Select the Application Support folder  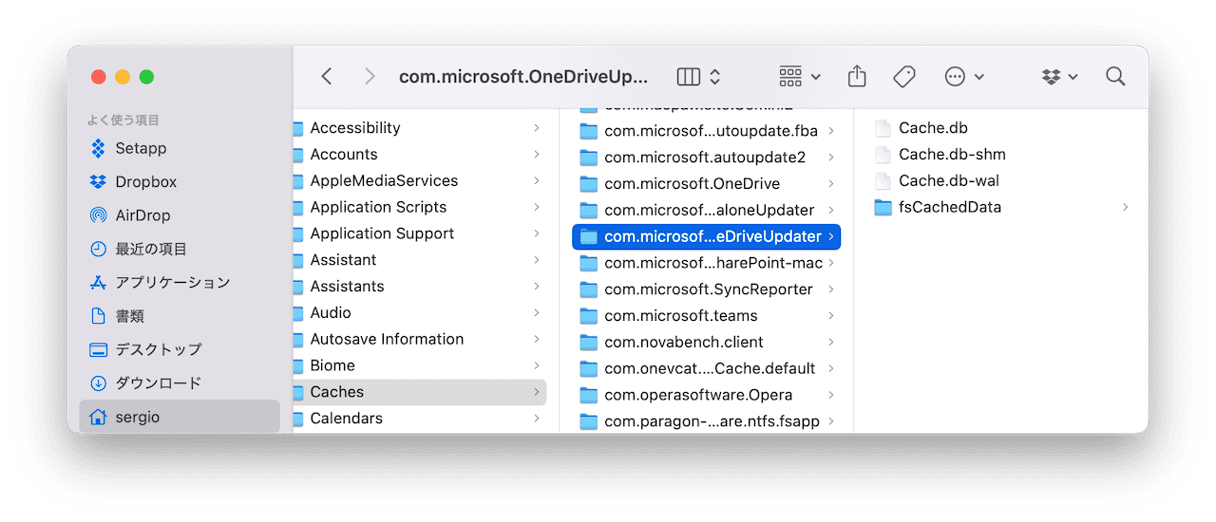(x=381, y=233)
